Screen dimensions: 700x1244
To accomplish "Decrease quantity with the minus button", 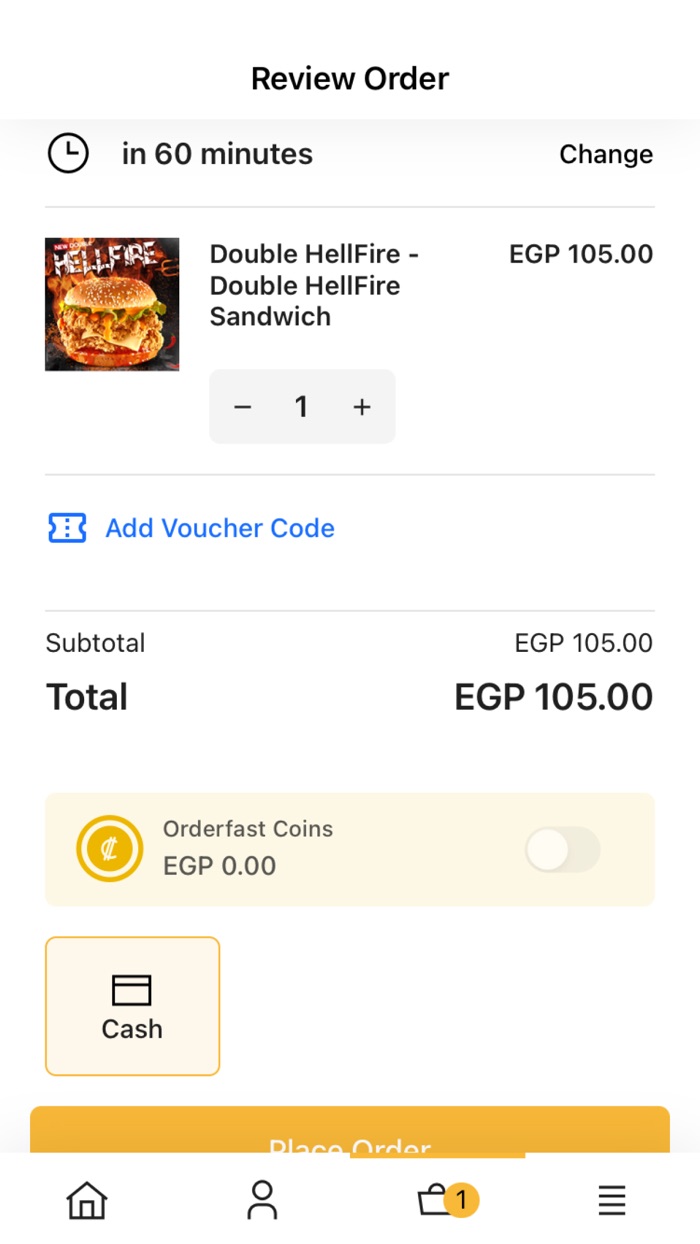I will [242, 406].
